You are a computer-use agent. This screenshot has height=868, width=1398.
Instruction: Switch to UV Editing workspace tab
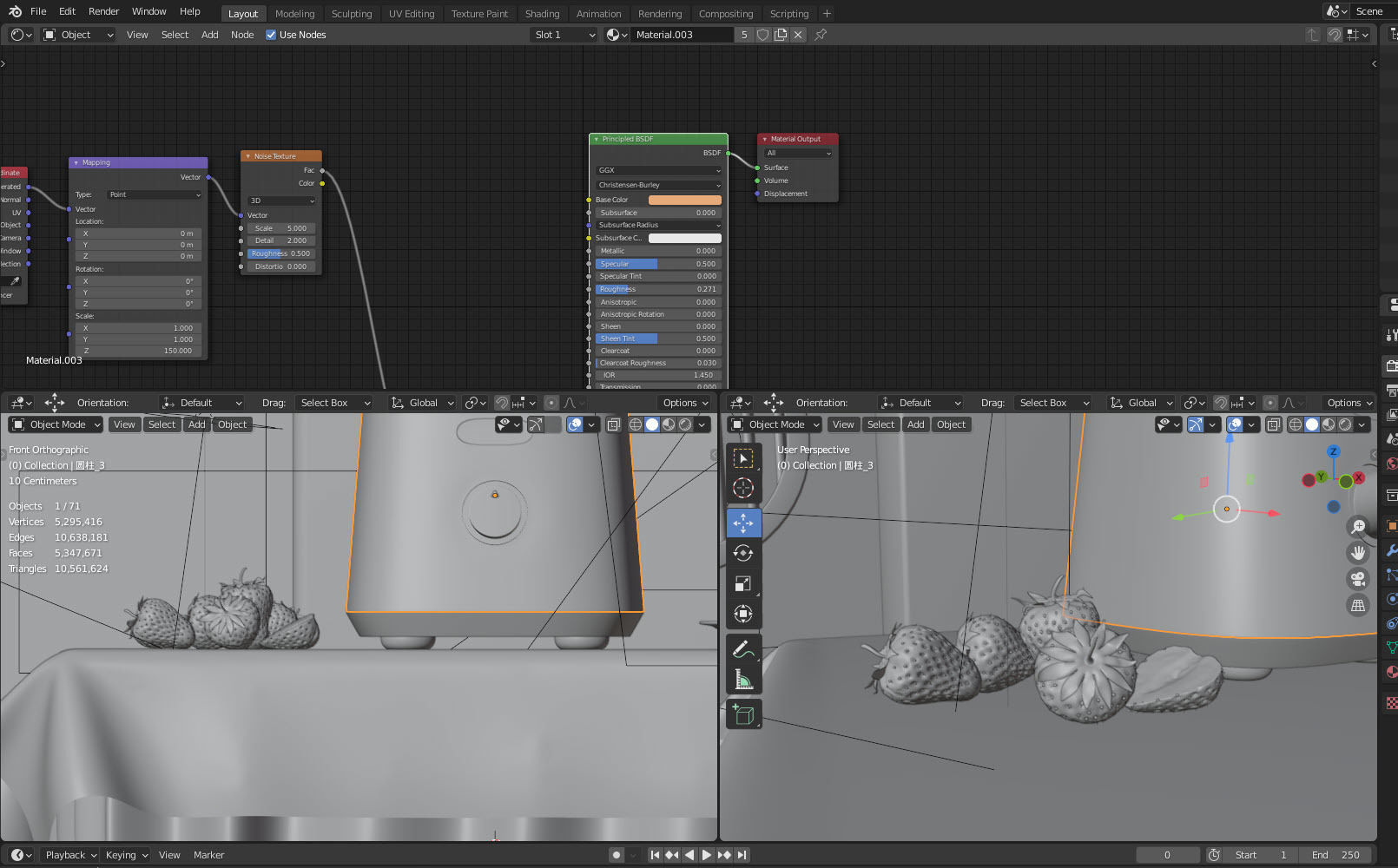(412, 14)
